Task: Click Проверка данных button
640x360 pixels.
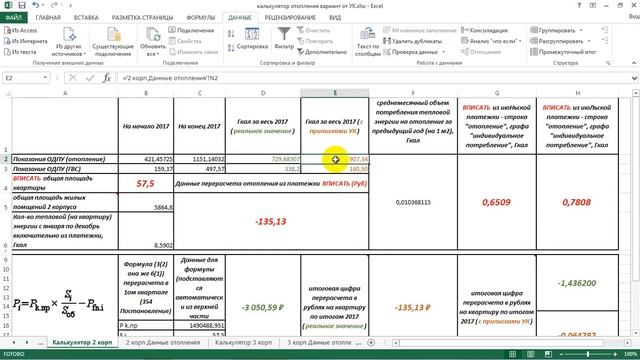Action: click(411, 52)
